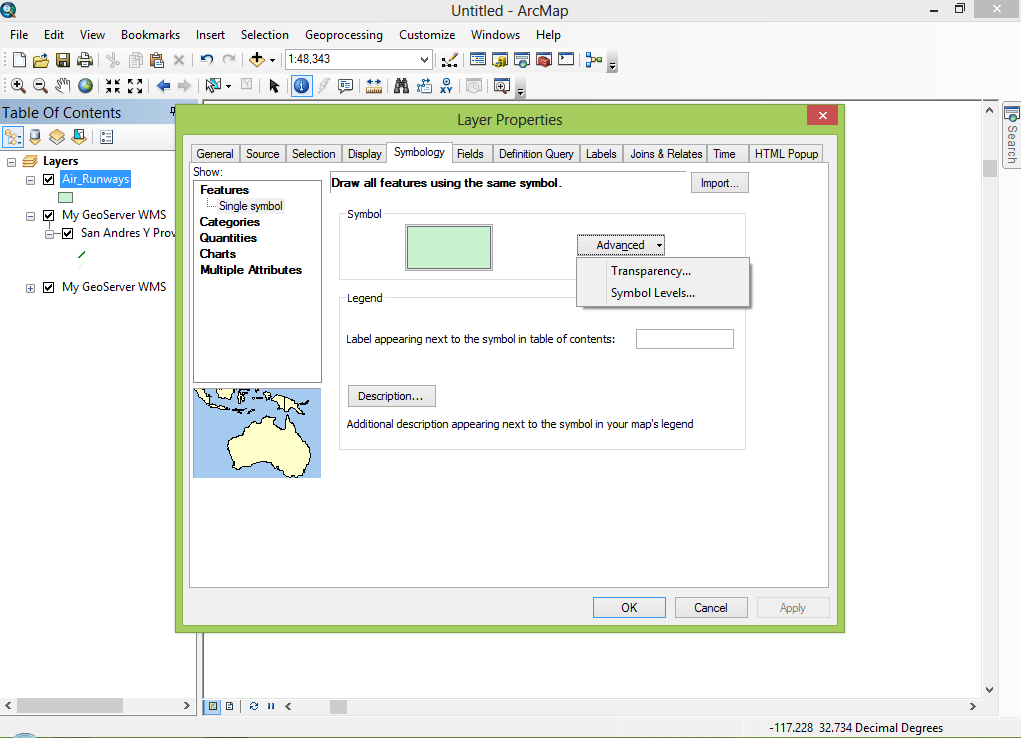
Task: Select the Measure ruler tool
Action: (x=374, y=85)
